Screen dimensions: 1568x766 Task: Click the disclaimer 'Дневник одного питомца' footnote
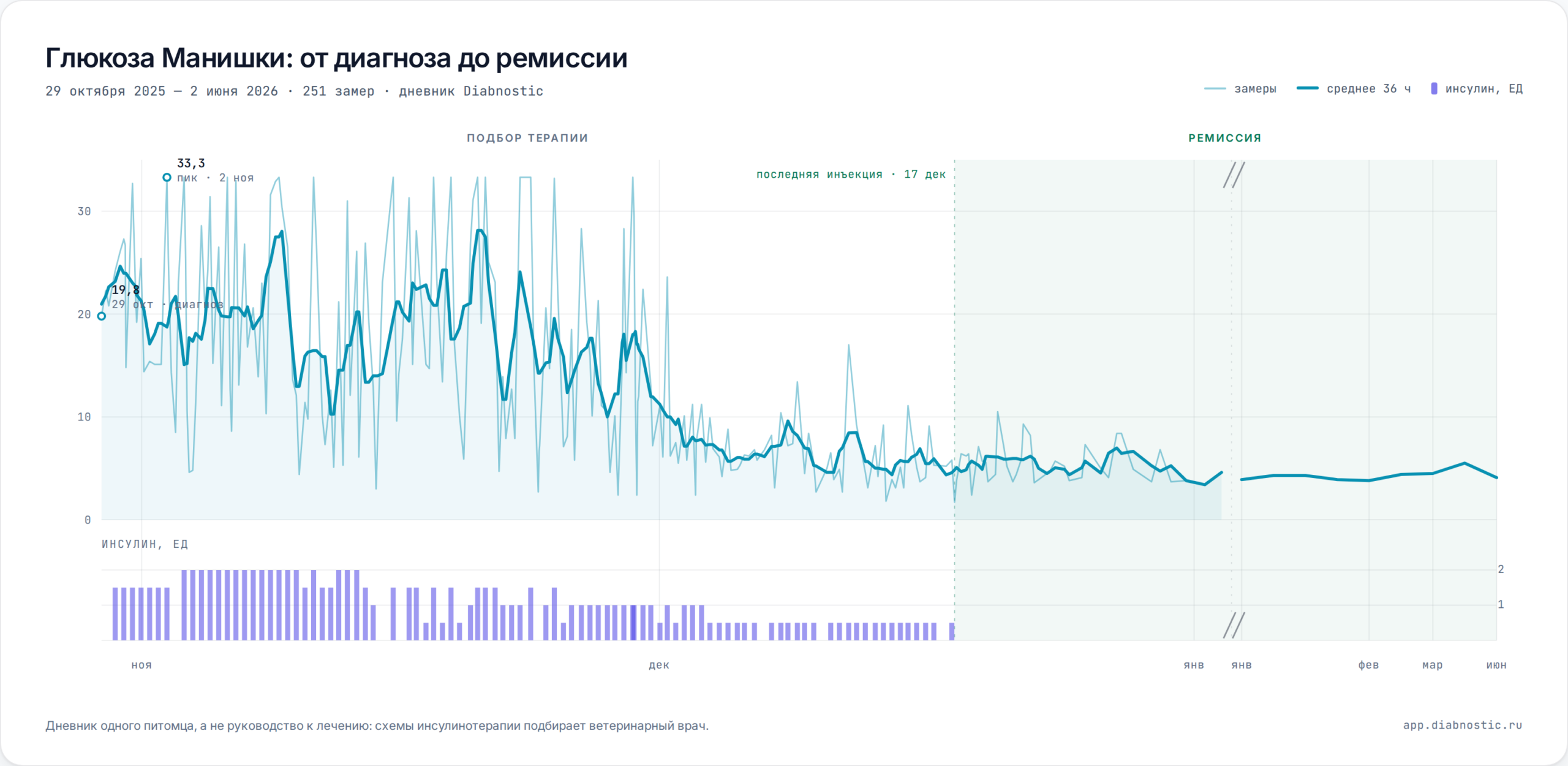[x=377, y=726]
